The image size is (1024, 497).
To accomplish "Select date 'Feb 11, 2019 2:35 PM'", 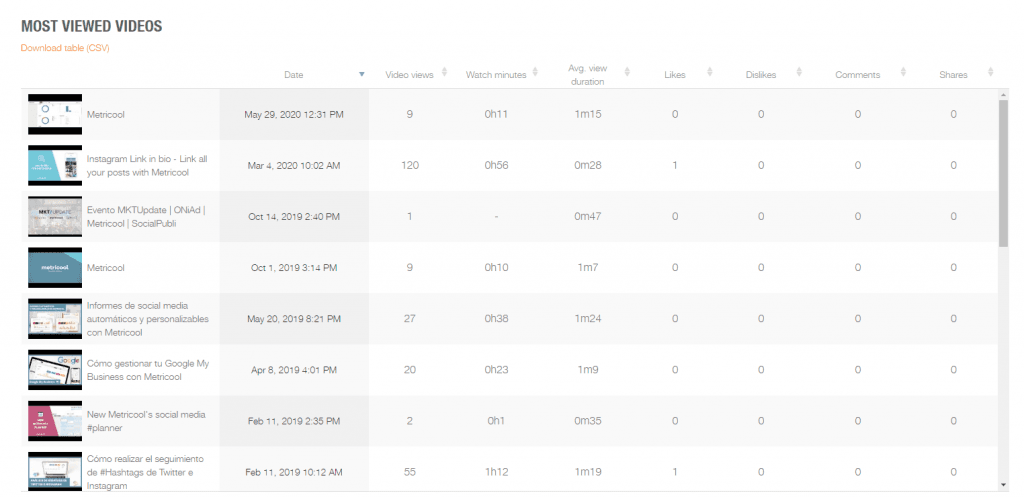I will 294,421.
